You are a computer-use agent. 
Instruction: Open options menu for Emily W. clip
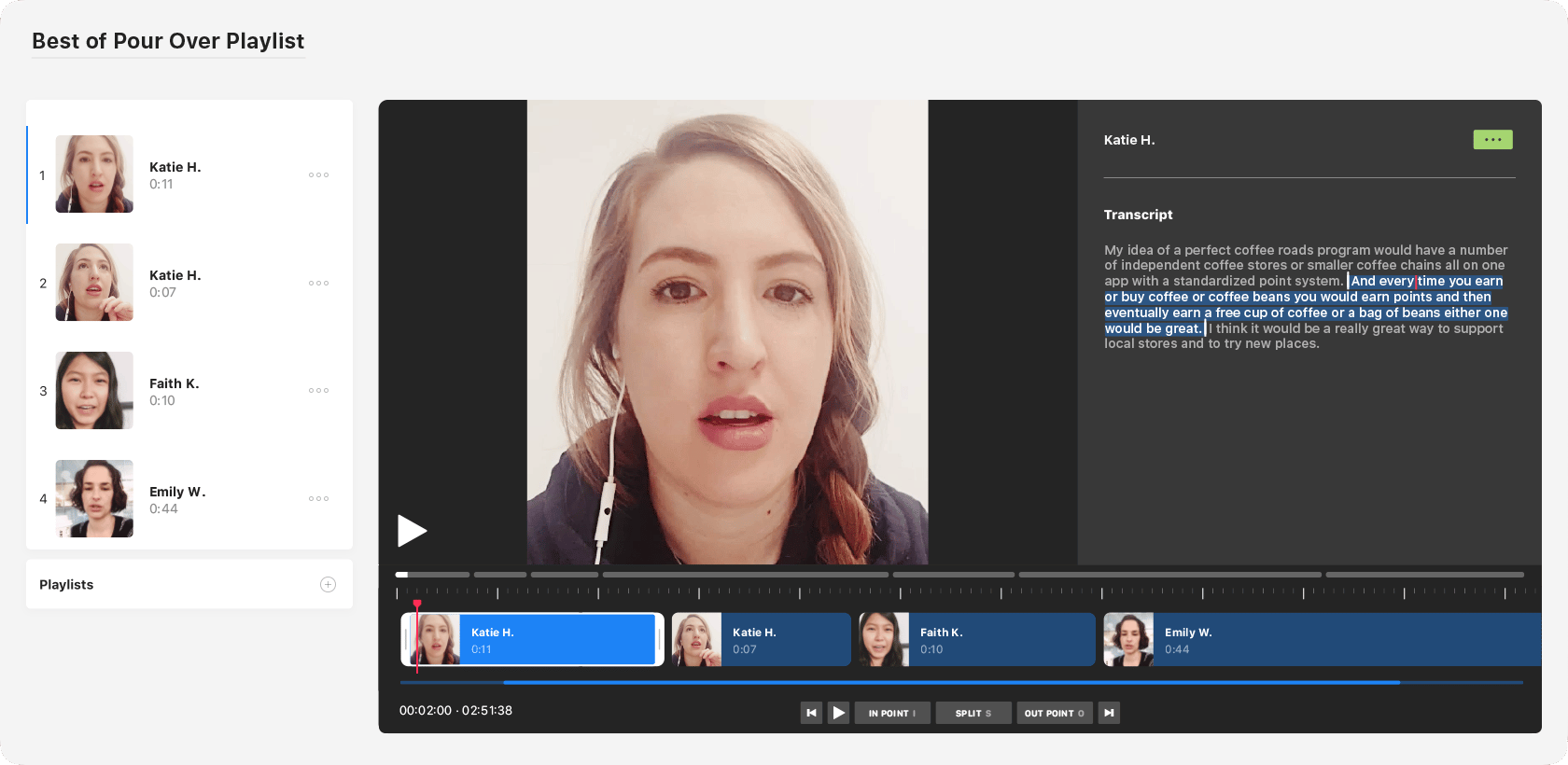click(319, 498)
